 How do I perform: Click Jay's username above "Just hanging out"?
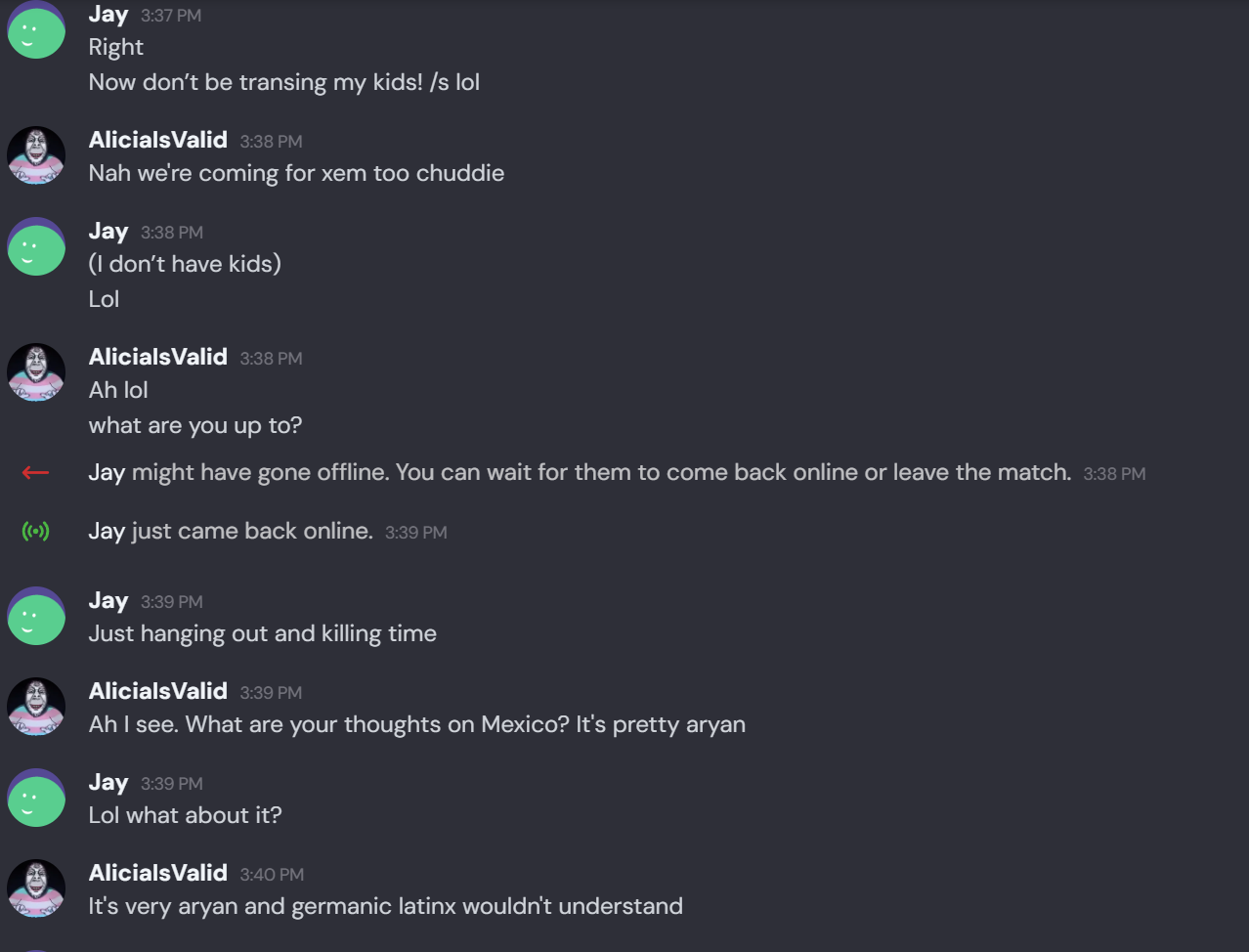(x=108, y=601)
